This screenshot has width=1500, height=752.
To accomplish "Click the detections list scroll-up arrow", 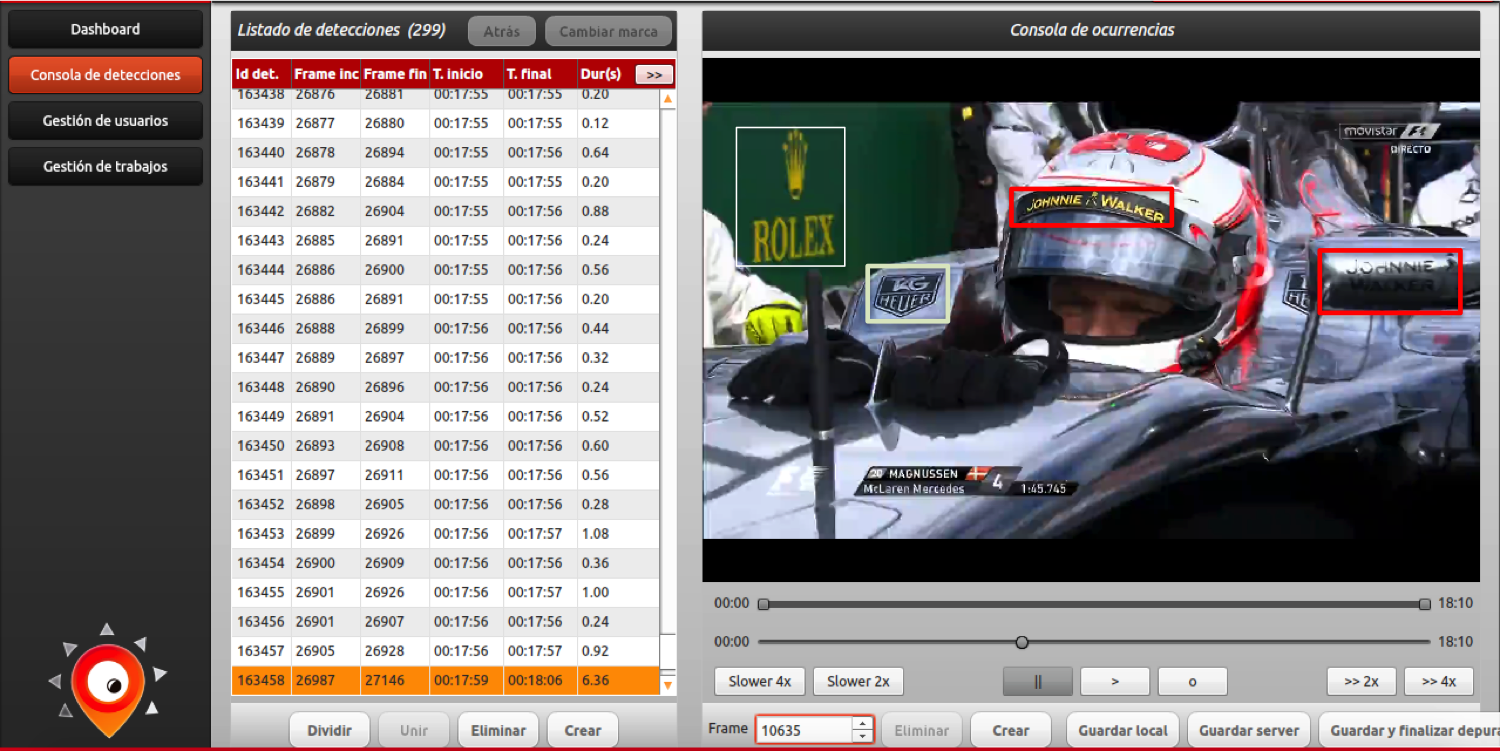I will click(668, 100).
